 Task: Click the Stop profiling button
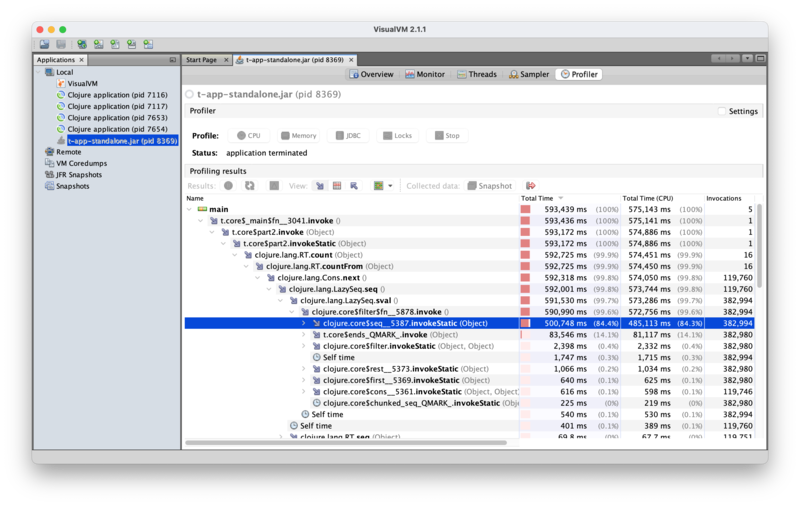(447, 136)
